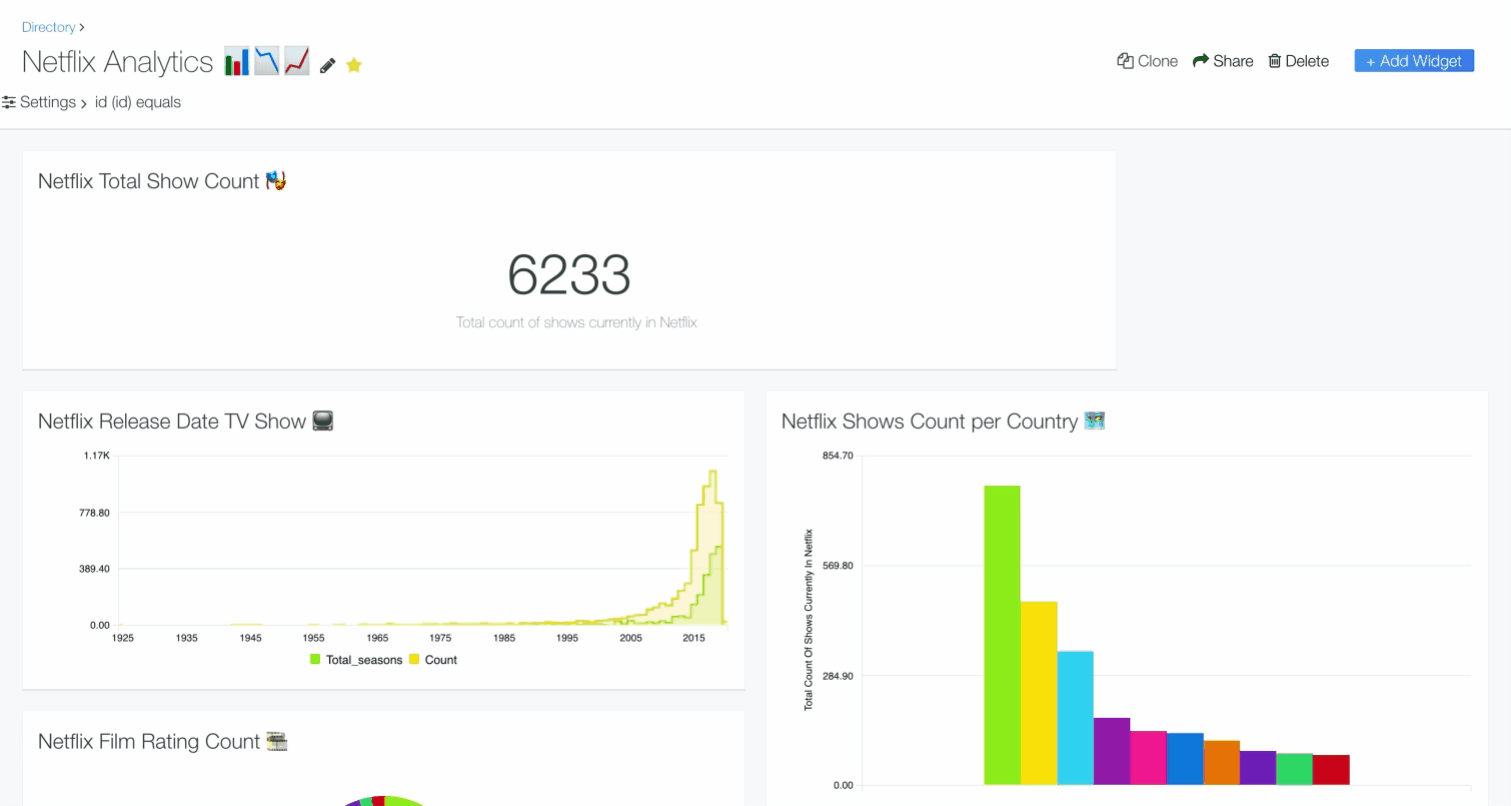Click the red bar in country chart
This screenshot has width=1511, height=806.
coord(1331,770)
